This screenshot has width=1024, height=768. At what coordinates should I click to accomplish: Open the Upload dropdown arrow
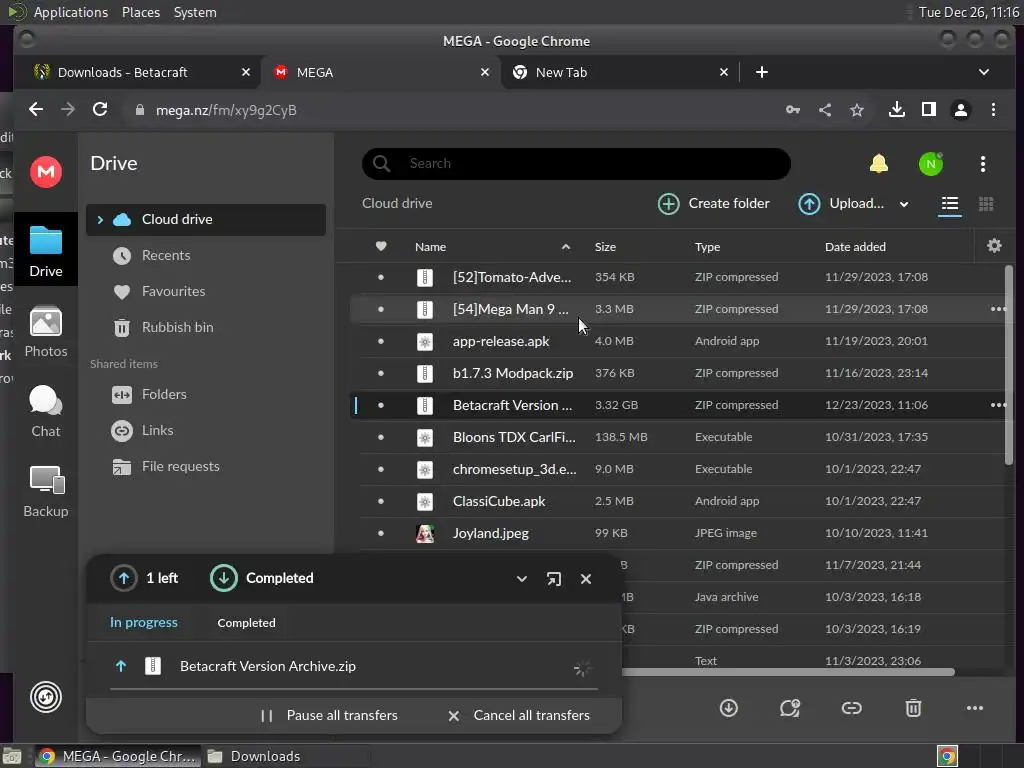coord(904,204)
